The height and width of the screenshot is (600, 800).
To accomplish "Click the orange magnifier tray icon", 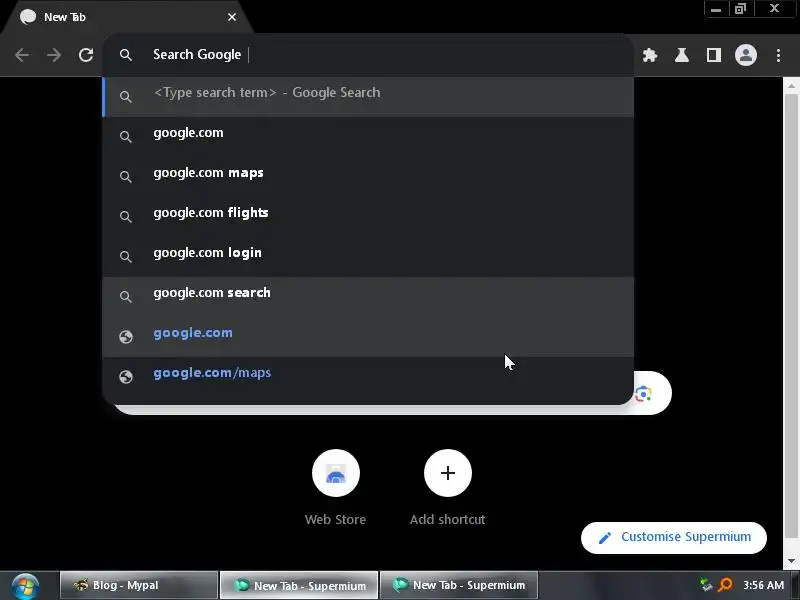I will 724,585.
